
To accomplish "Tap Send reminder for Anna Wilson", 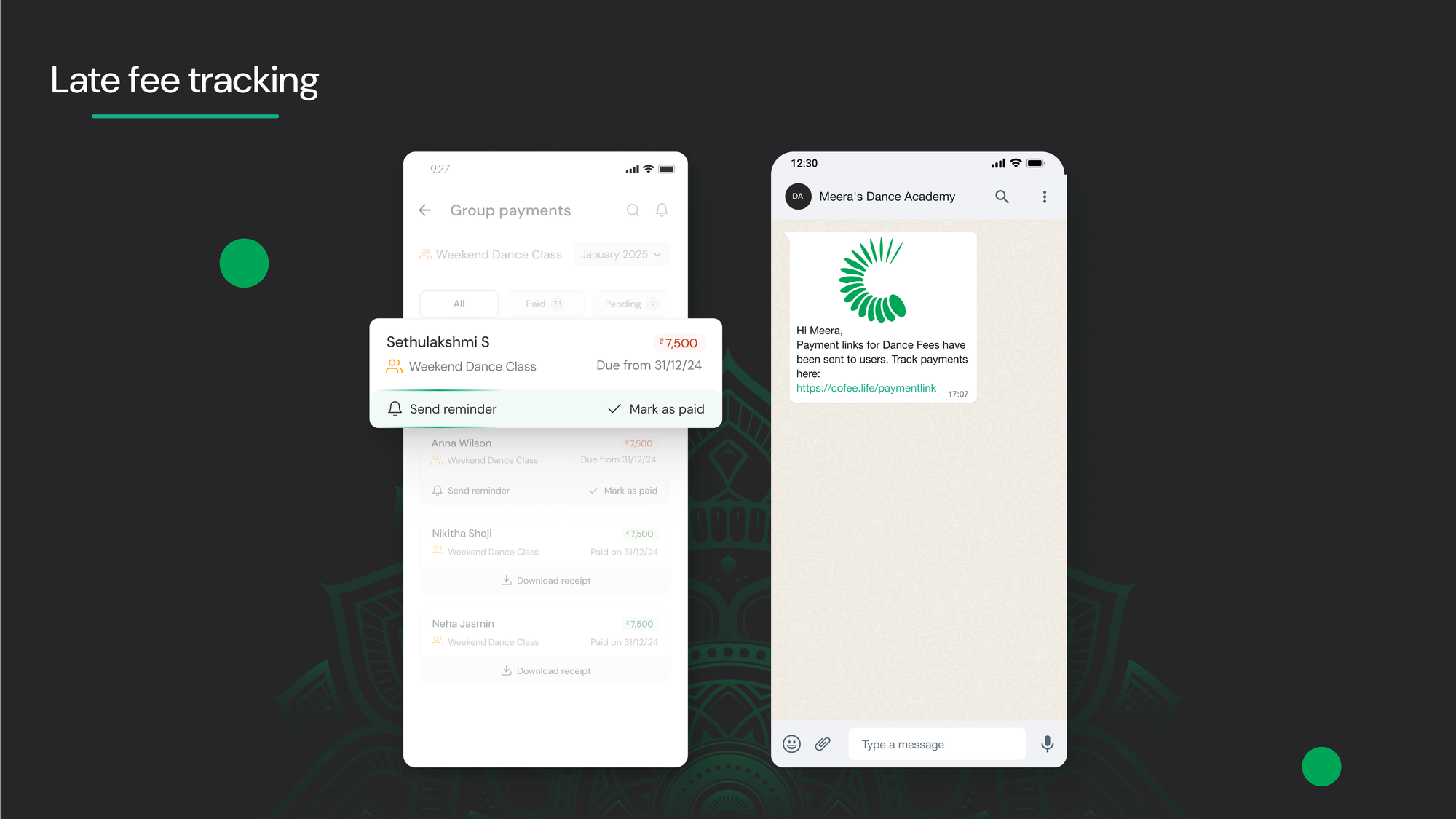I will coord(471,490).
